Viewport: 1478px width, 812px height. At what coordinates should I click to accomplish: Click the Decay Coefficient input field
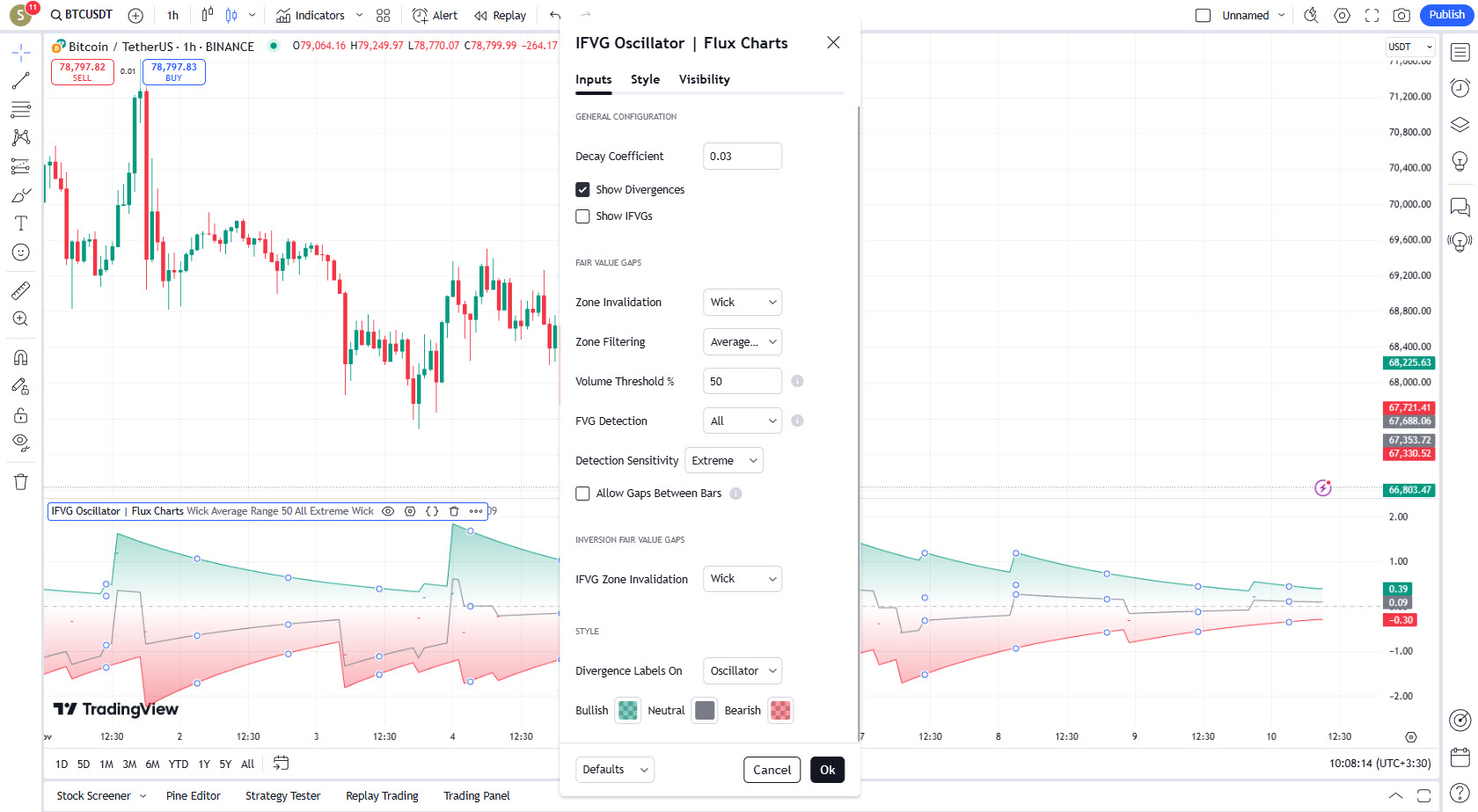click(743, 157)
